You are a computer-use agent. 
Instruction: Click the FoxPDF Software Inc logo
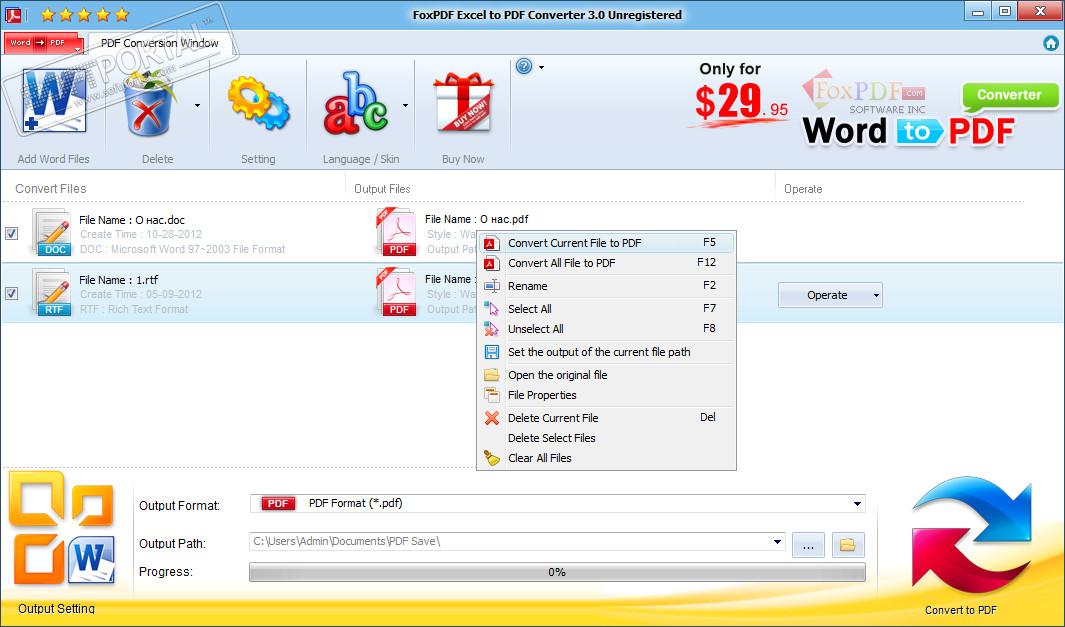coord(863,93)
